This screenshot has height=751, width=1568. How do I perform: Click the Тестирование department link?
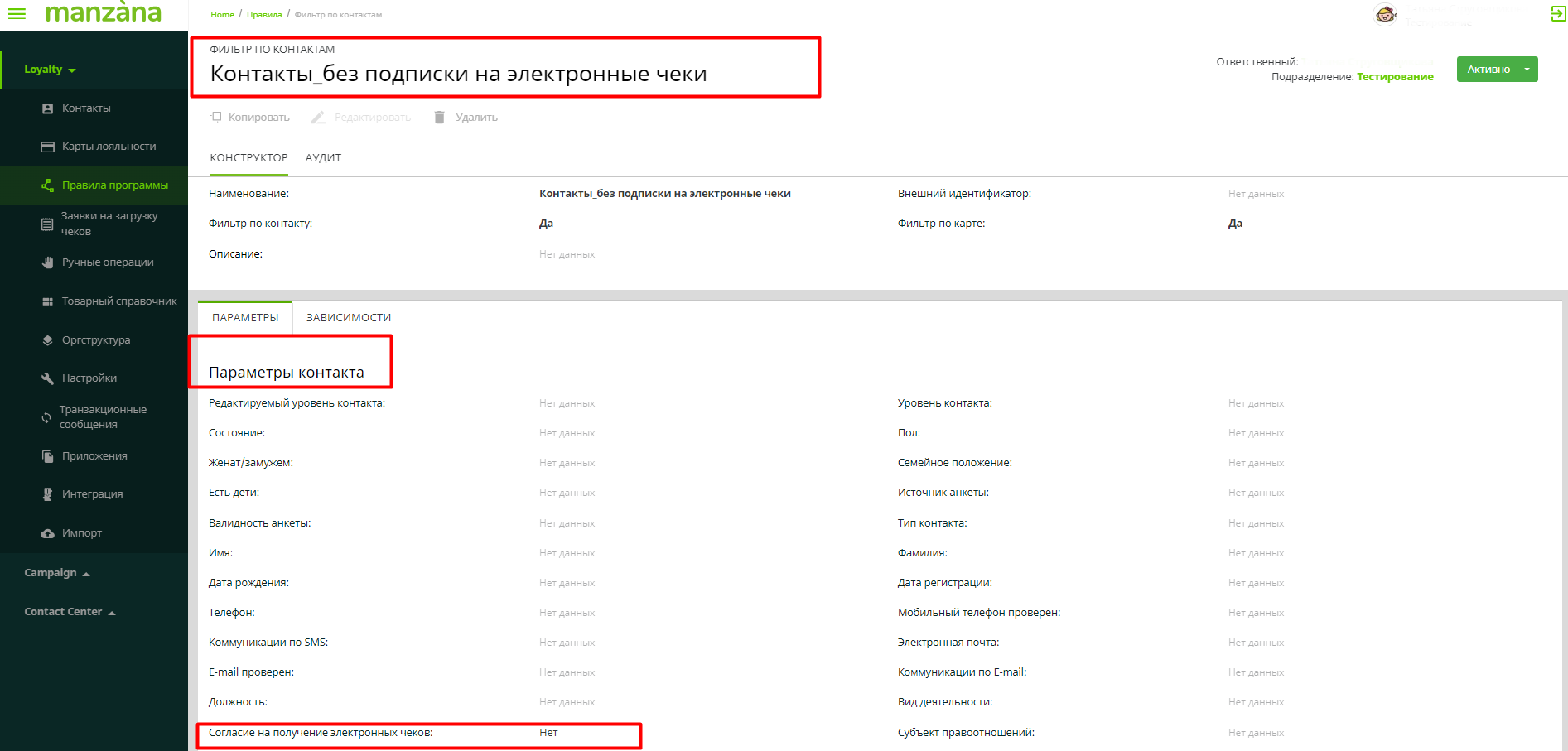click(x=1395, y=77)
